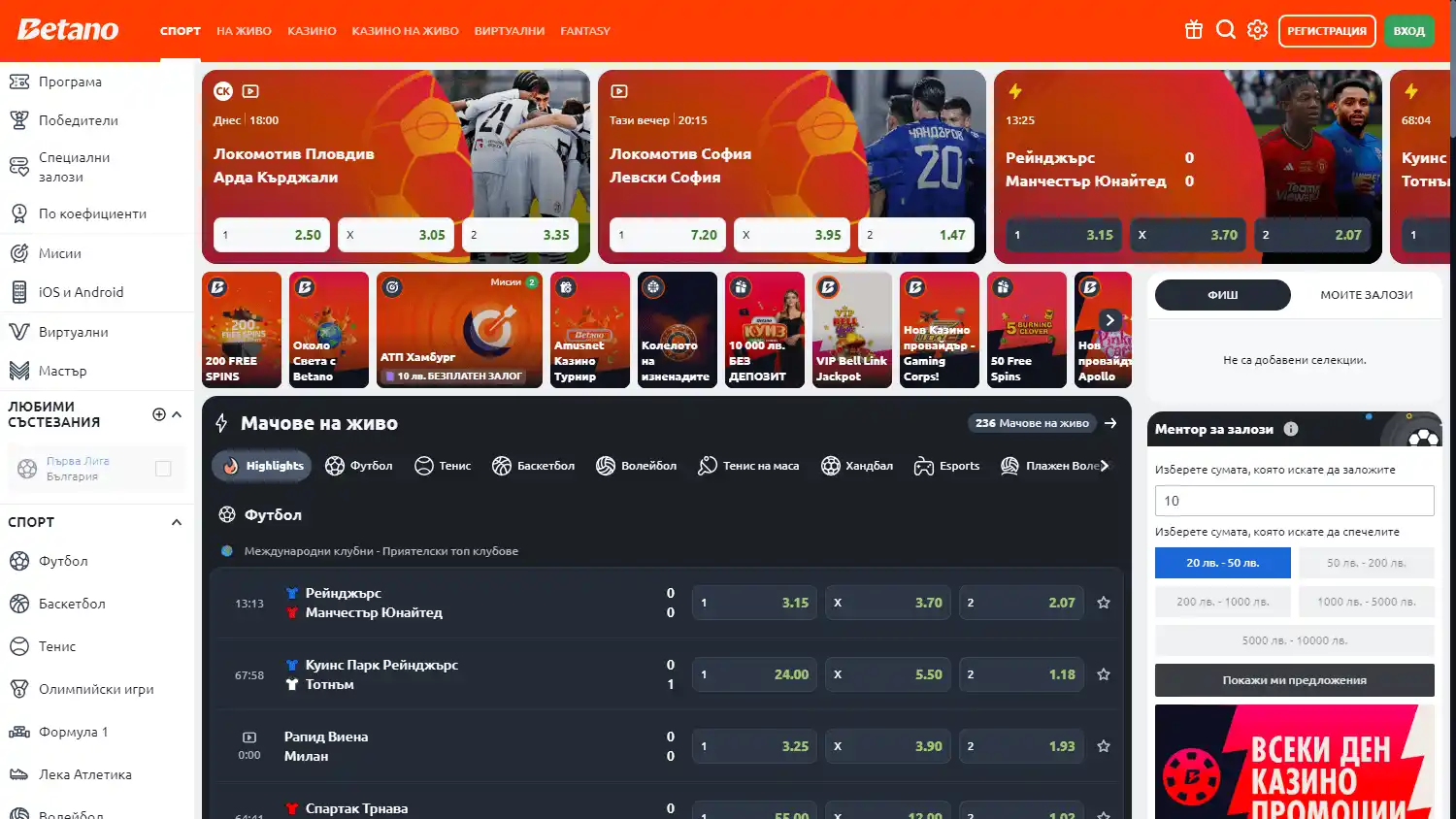Screen dimensions: 1456x819
Task: Open По коефициенти sidebar item
Action: pyautogui.click(x=97, y=213)
